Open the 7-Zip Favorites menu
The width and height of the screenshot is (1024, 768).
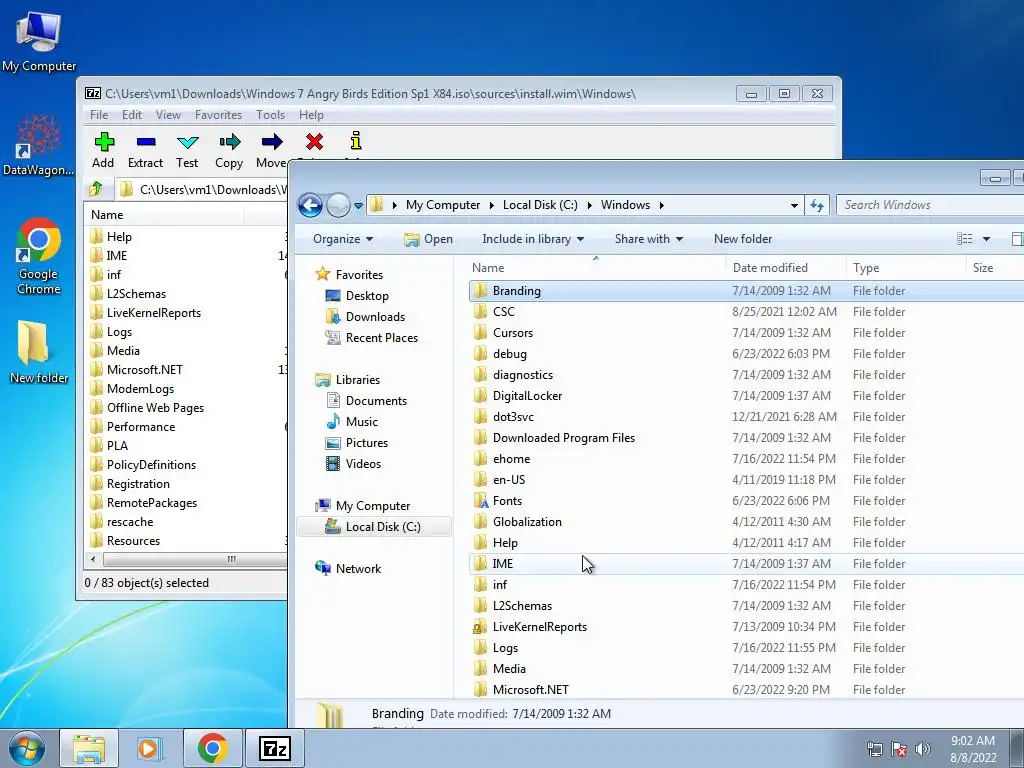click(218, 115)
